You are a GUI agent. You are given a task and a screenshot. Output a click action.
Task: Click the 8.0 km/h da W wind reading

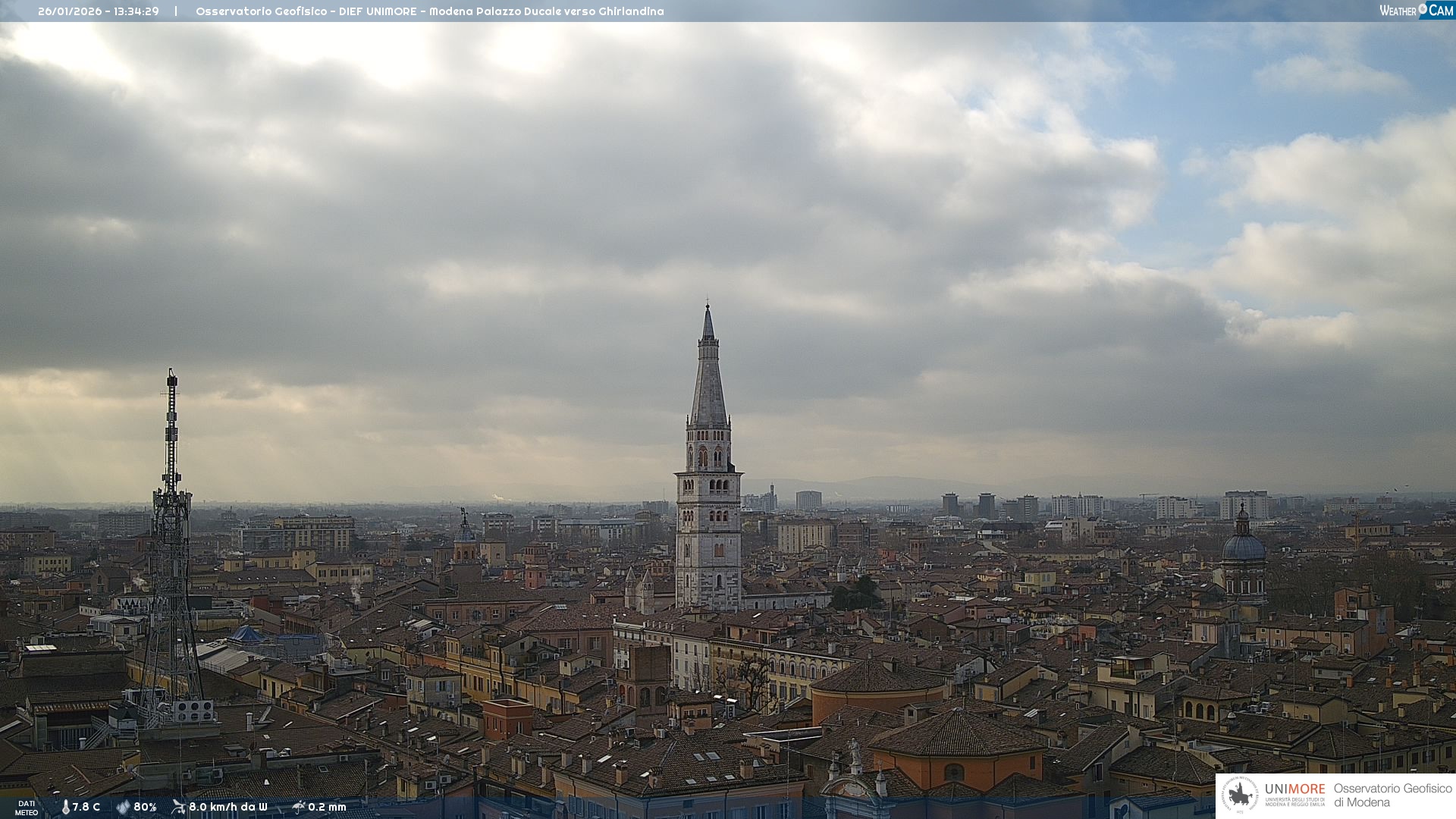click(x=227, y=807)
